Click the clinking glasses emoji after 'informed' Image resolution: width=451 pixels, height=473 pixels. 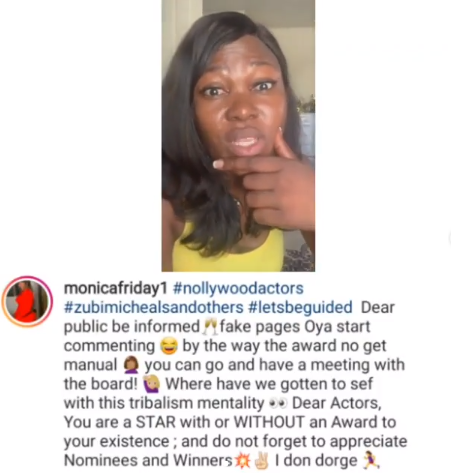(x=210, y=327)
